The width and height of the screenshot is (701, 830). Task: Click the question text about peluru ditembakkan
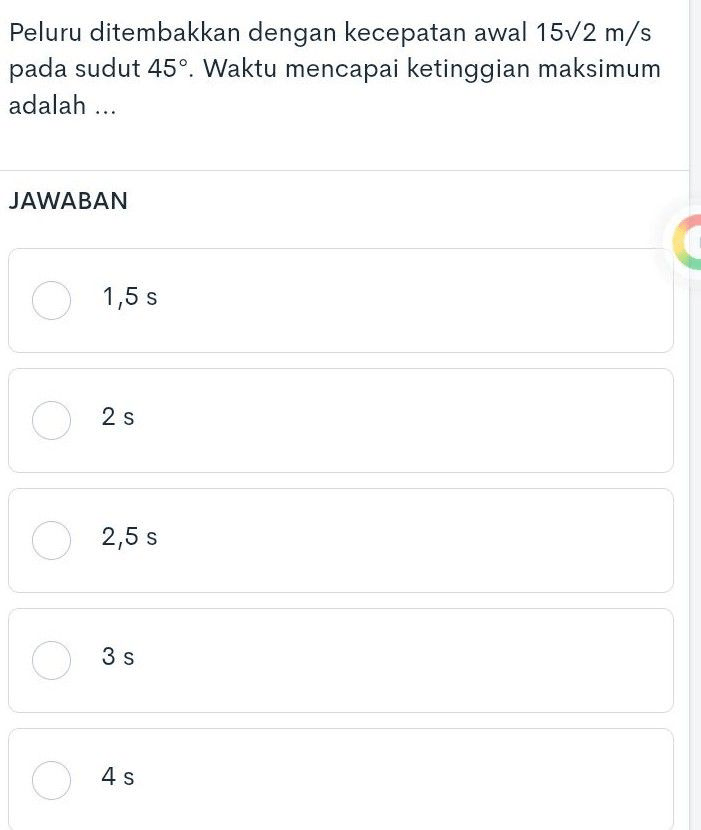(x=330, y=67)
